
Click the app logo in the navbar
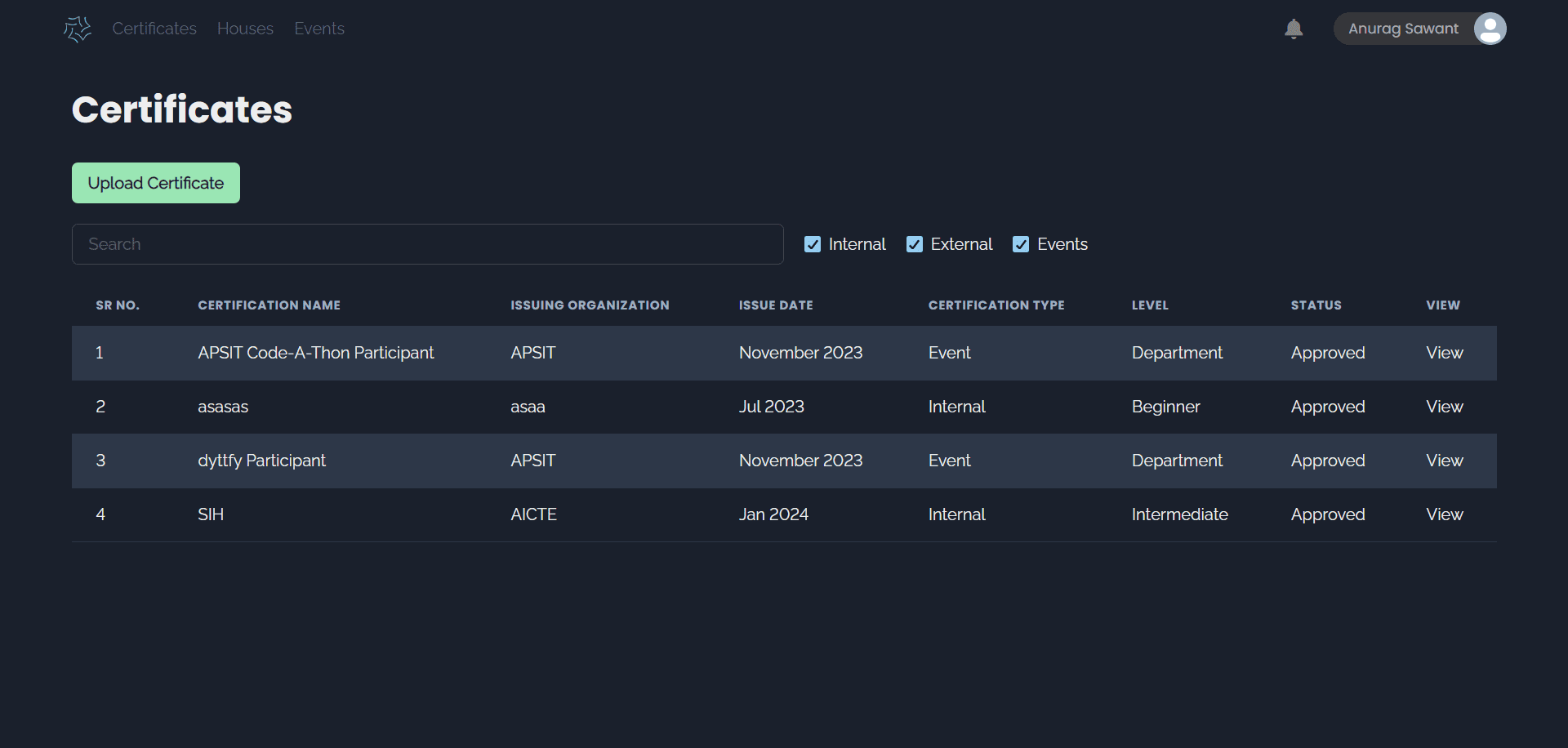[77, 29]
